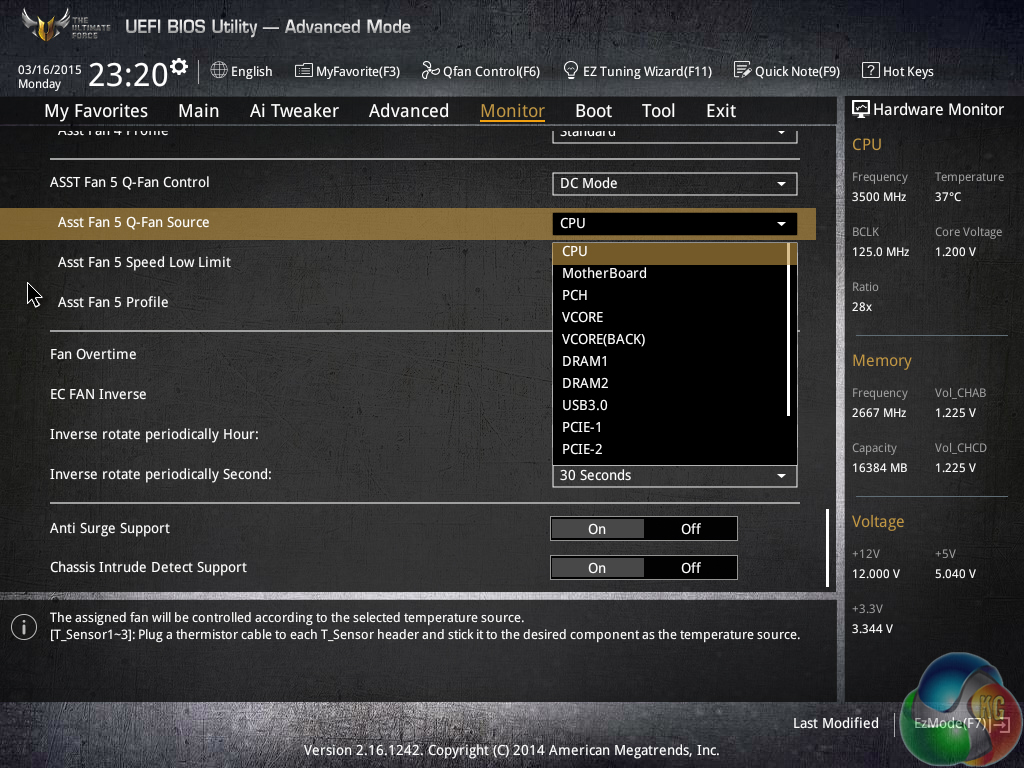1024x768 pixels.
Task: Click the main settings page scrollbar
Action: [827, 547]
